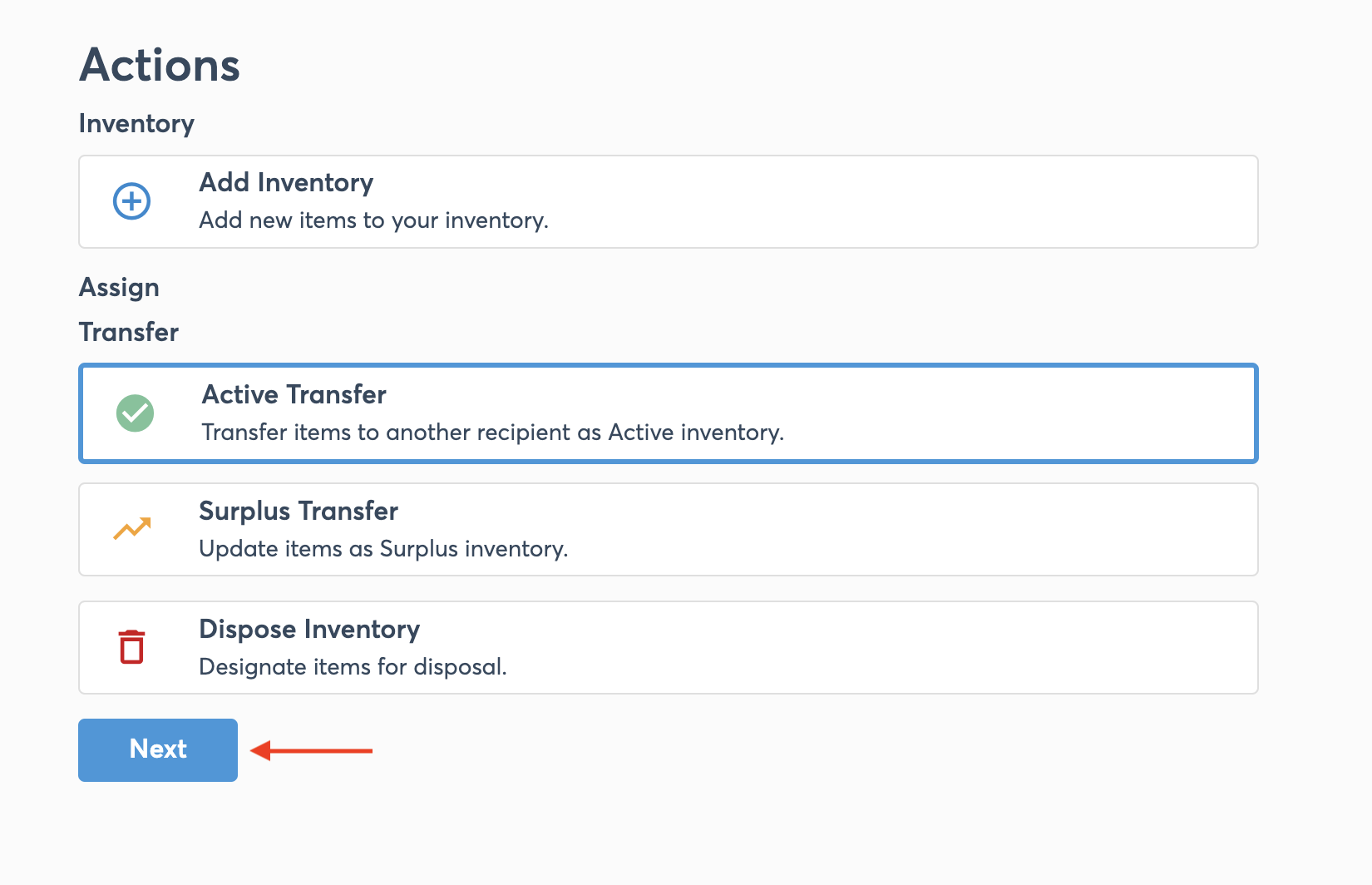
Task: Click 'Designate items for disposal' description
Action: [353, 667]
